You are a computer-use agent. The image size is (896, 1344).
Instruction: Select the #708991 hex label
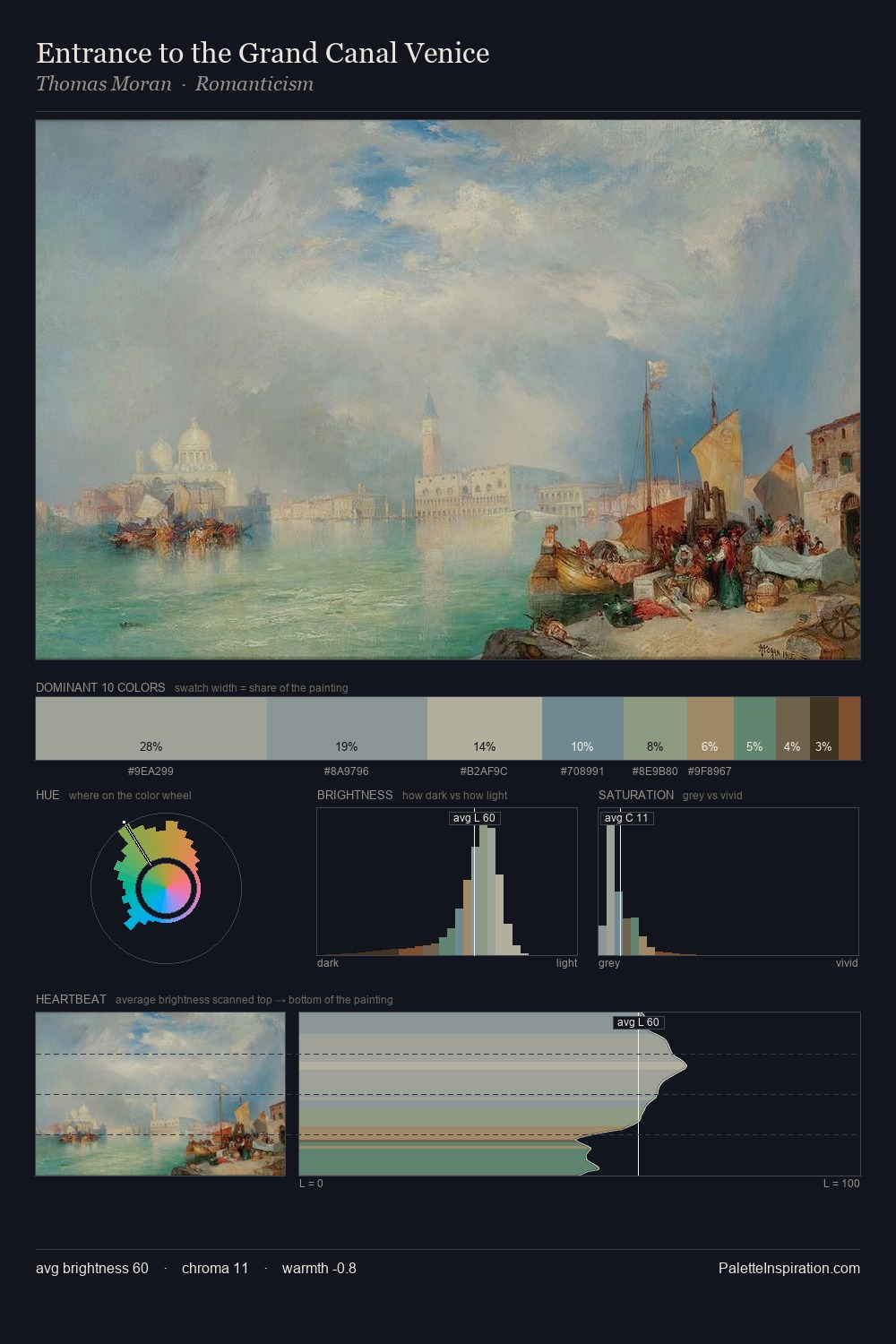point(582,771)
